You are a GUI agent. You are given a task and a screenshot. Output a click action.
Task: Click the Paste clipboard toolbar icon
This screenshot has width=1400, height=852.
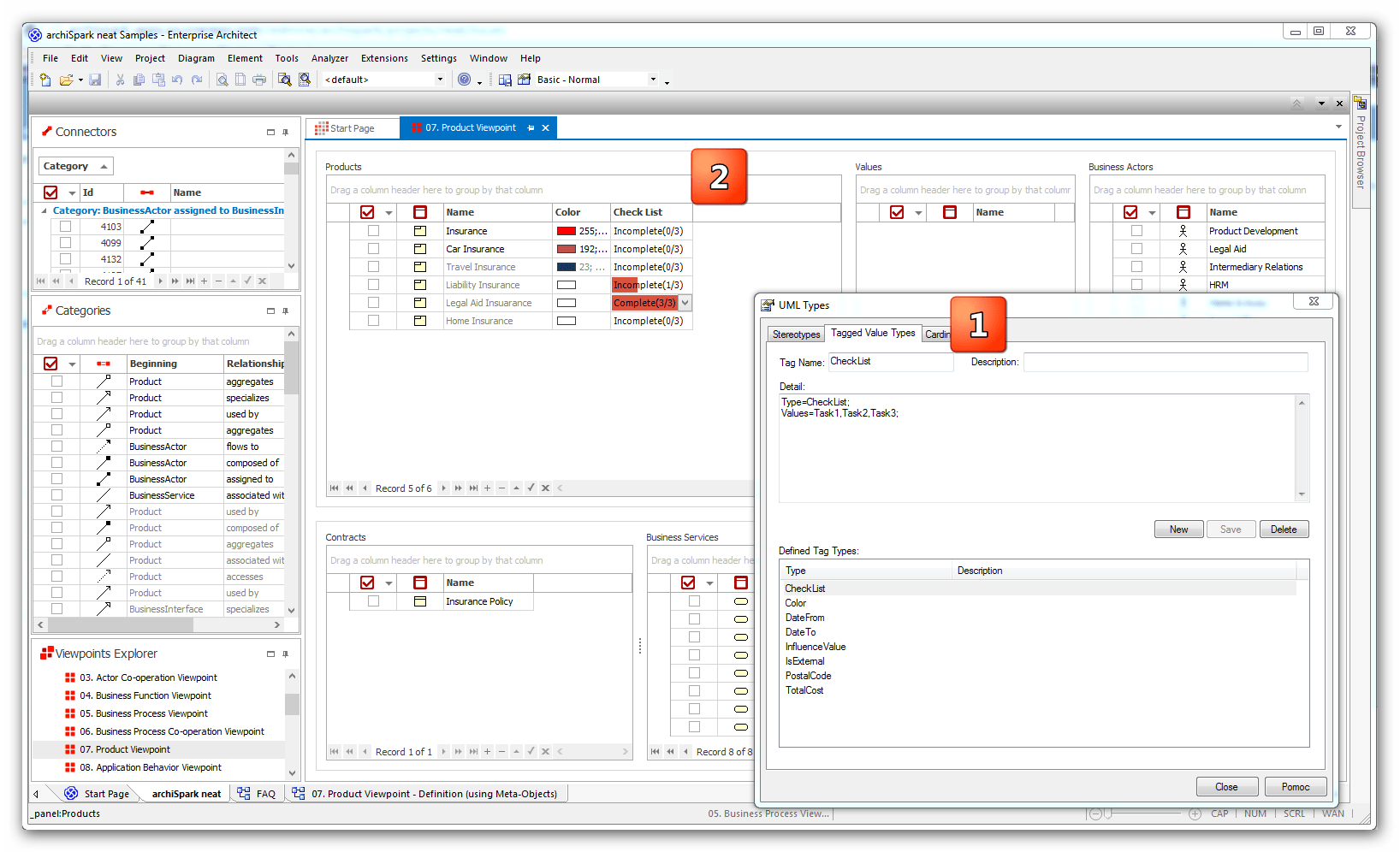coord(158,80)
